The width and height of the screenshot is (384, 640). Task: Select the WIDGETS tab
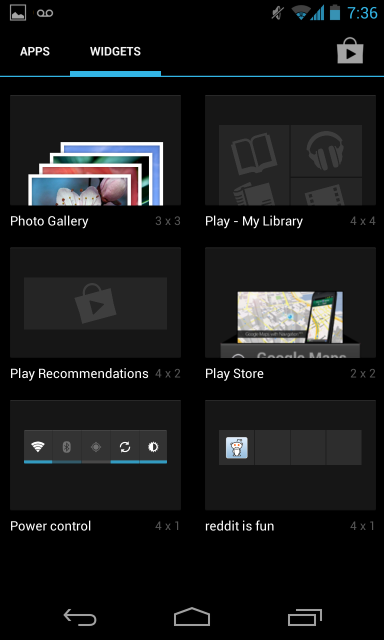(x=115, y=51)
